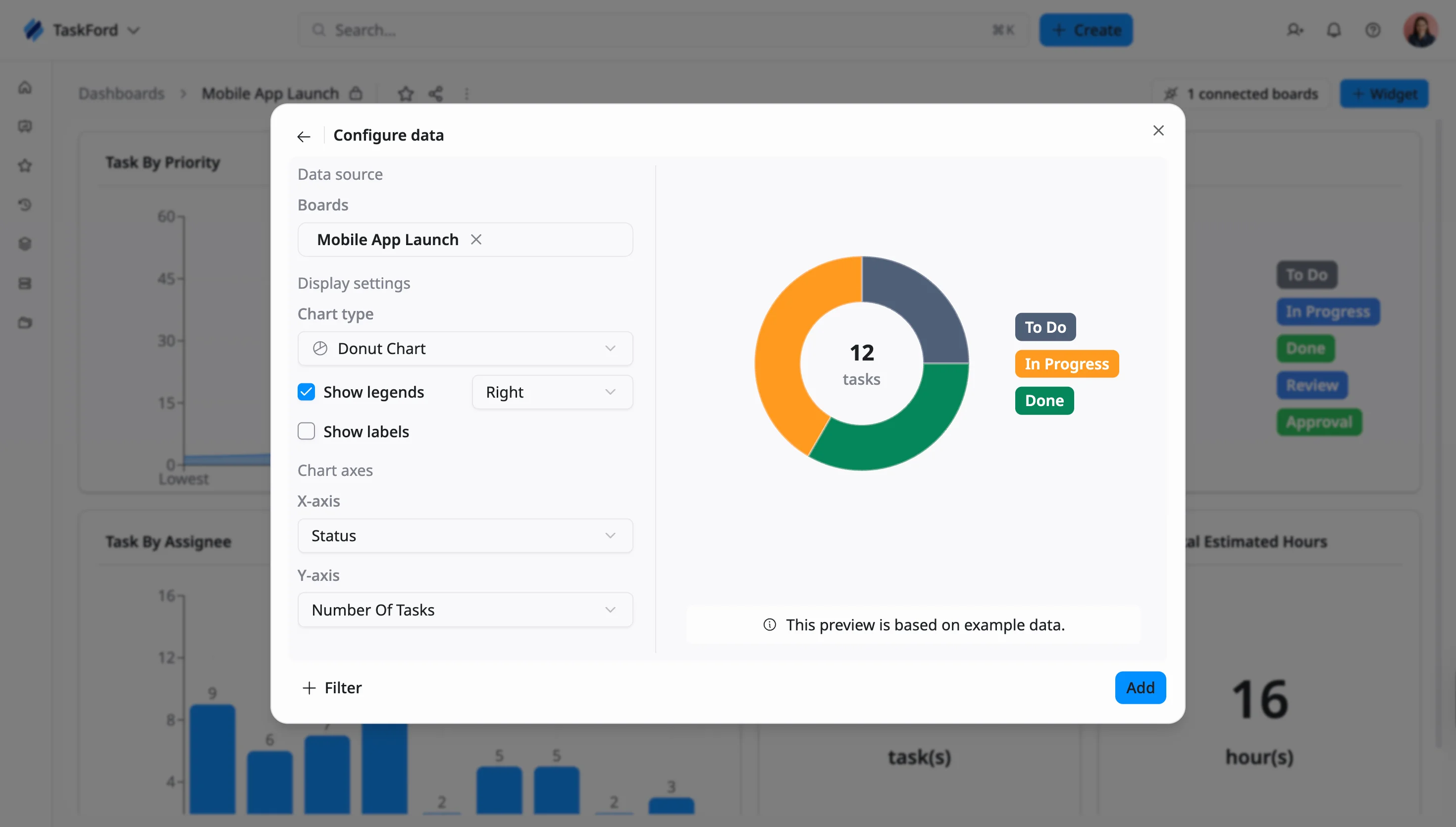Uncheck the Show legends checkbox
1456x827 pixels.
(306, 392)
